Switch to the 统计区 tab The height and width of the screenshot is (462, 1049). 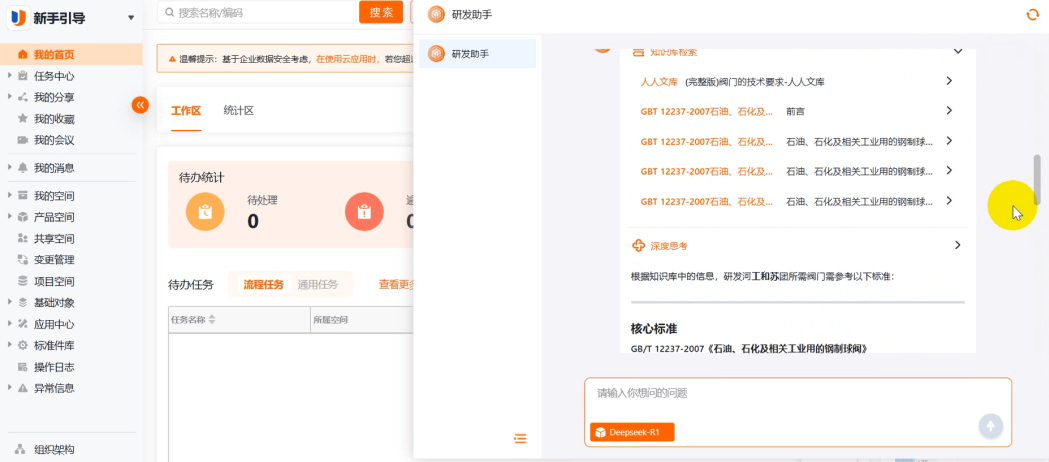pyautogui.click(x=239, y=111)
